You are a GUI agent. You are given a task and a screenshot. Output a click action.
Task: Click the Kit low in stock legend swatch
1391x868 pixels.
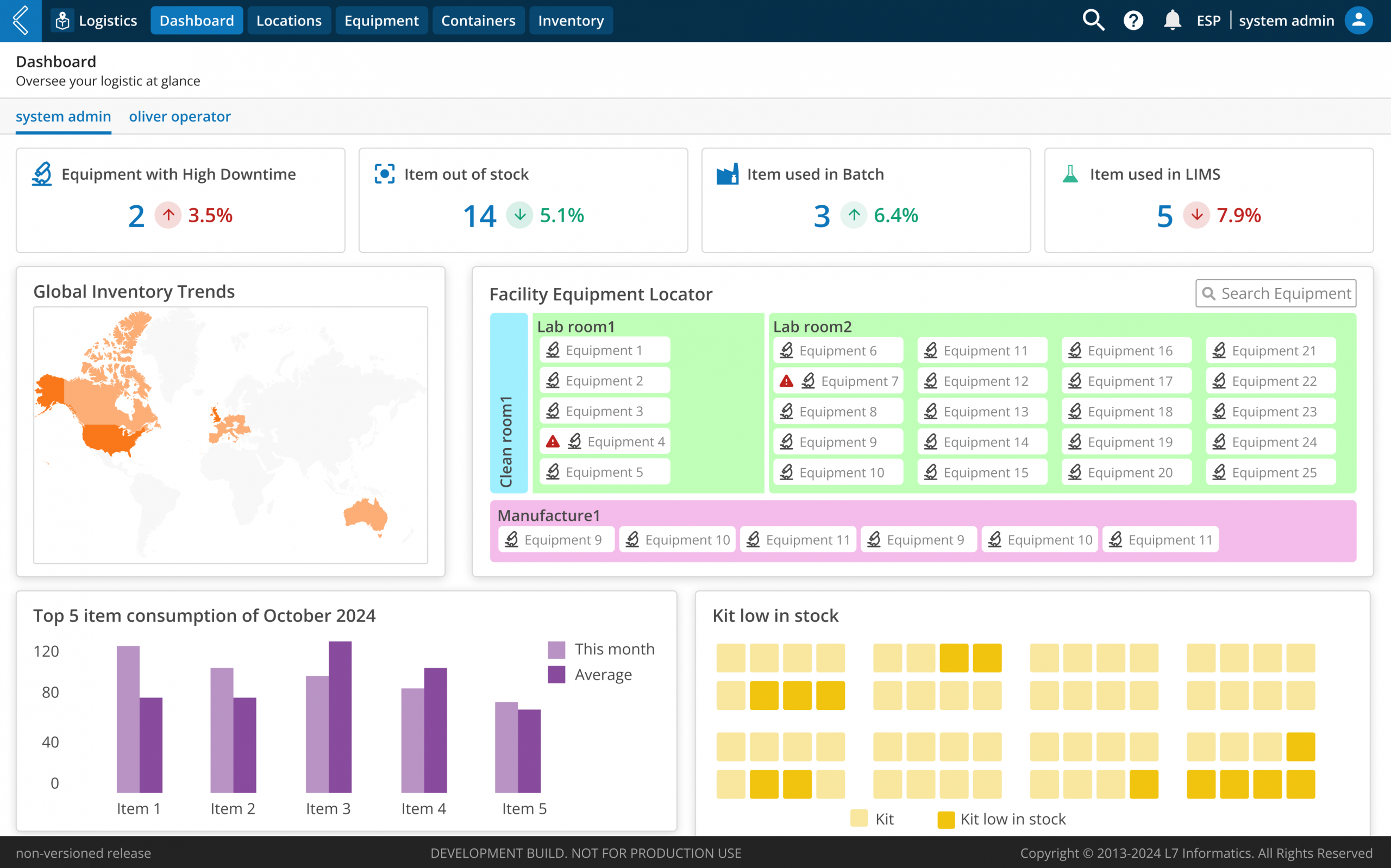click(945, 819)
